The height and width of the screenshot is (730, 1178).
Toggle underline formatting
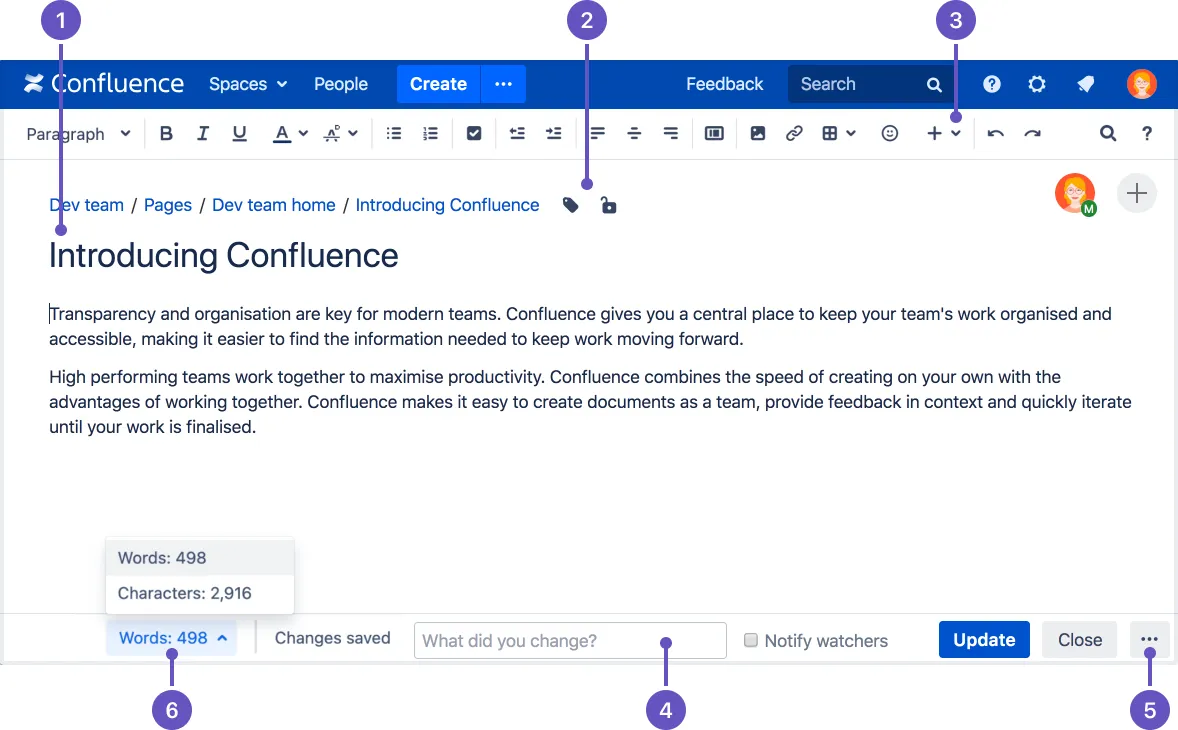[x=239, y=133]
